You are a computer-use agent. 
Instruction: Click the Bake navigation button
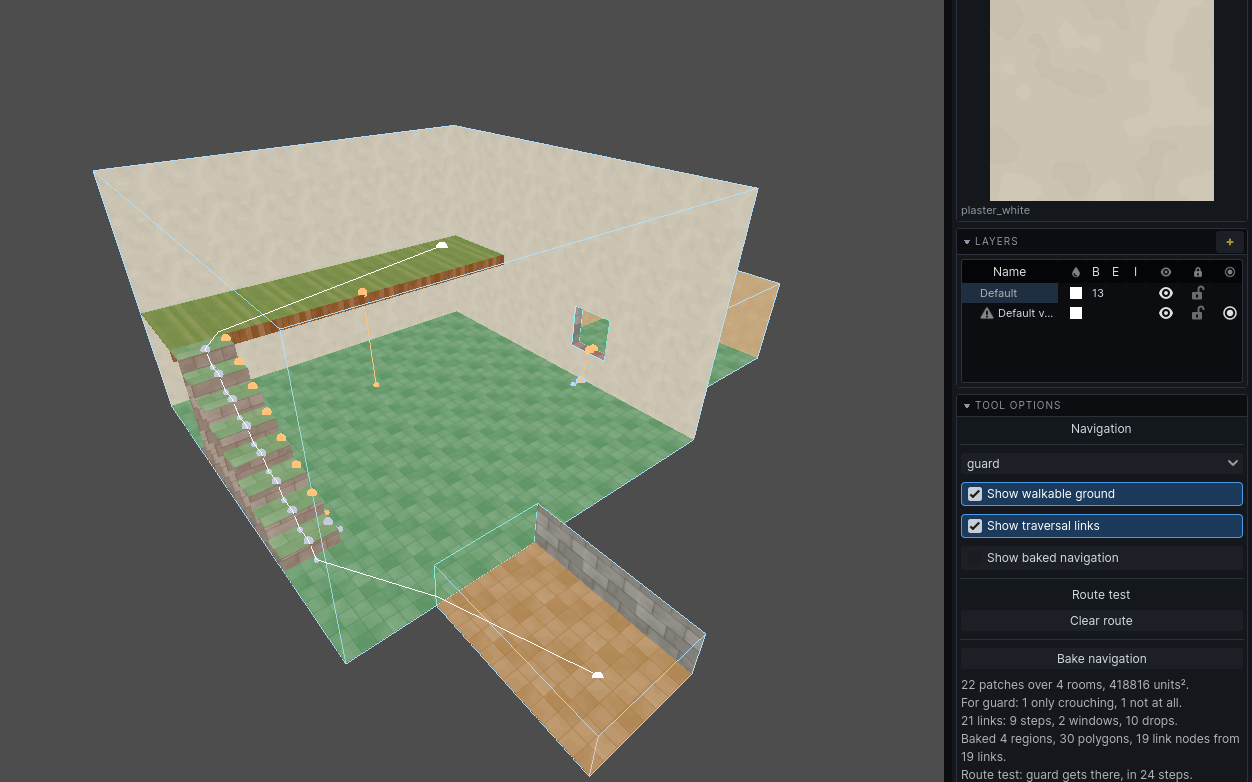point(1102,659)
